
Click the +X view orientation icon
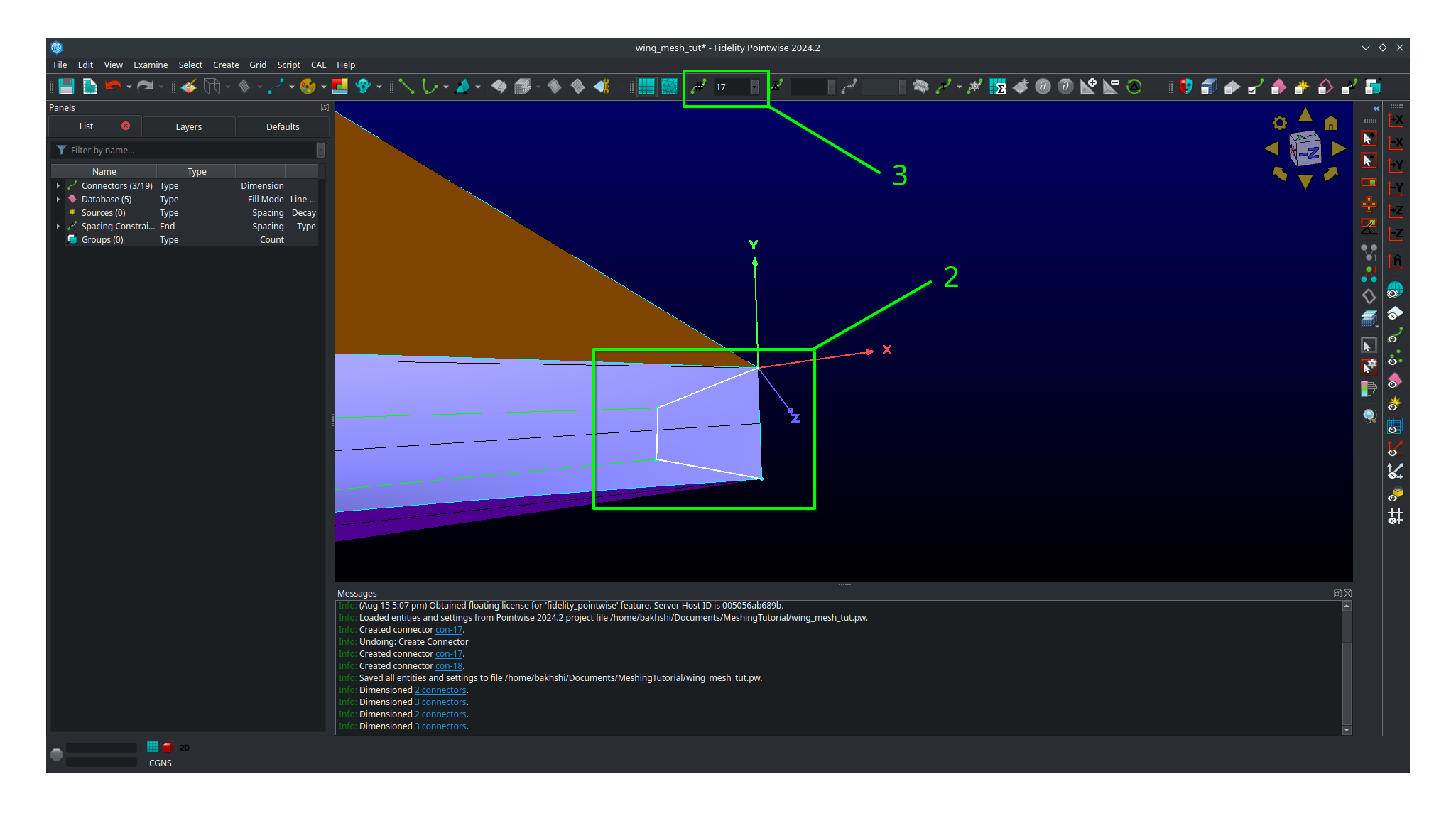[1395, 119]
